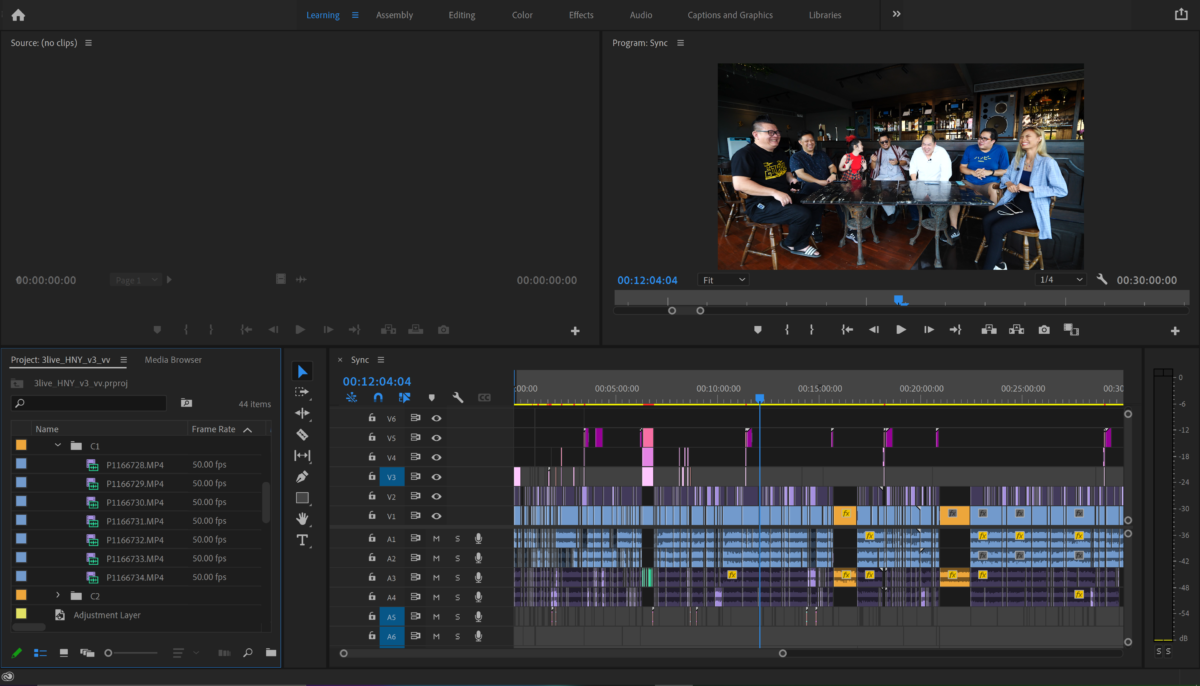
Task: Select clip P1166731.MP4 in project panel
Action: click(134, 521)
